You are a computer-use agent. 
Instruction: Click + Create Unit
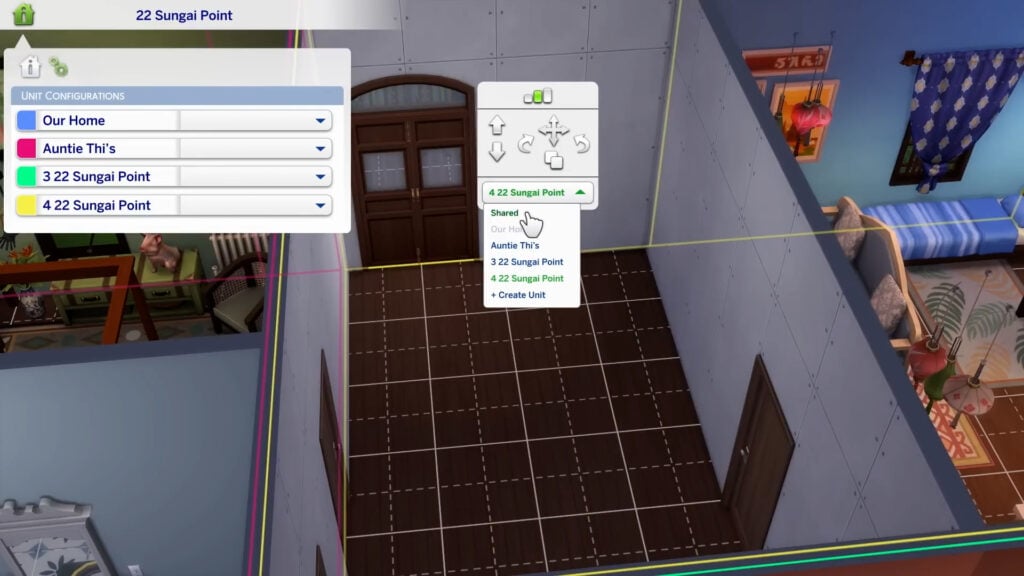coord(520,295)
